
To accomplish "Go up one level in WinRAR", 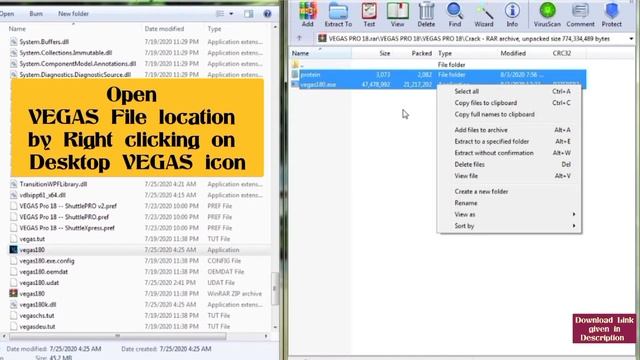I will coord(299,38).
